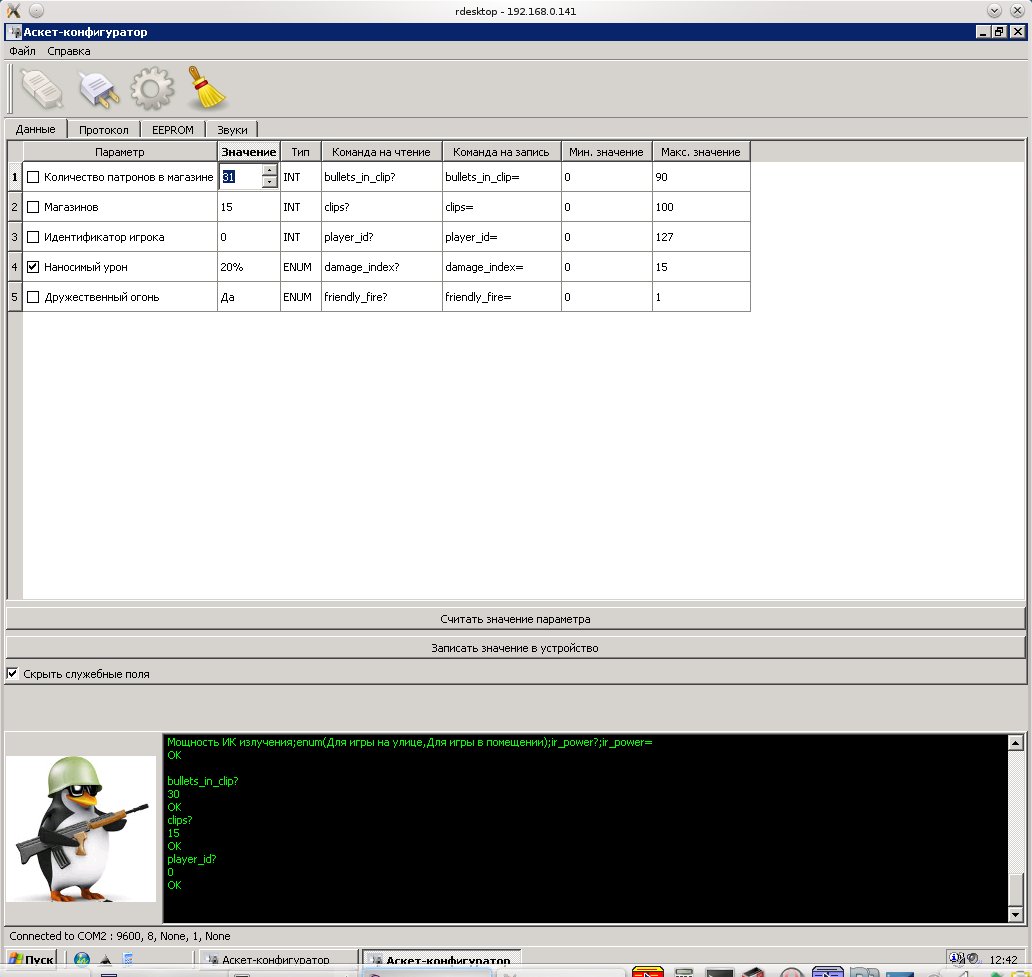Open the Файл menu
The image size is (1032, 977).
coord(22,51)
